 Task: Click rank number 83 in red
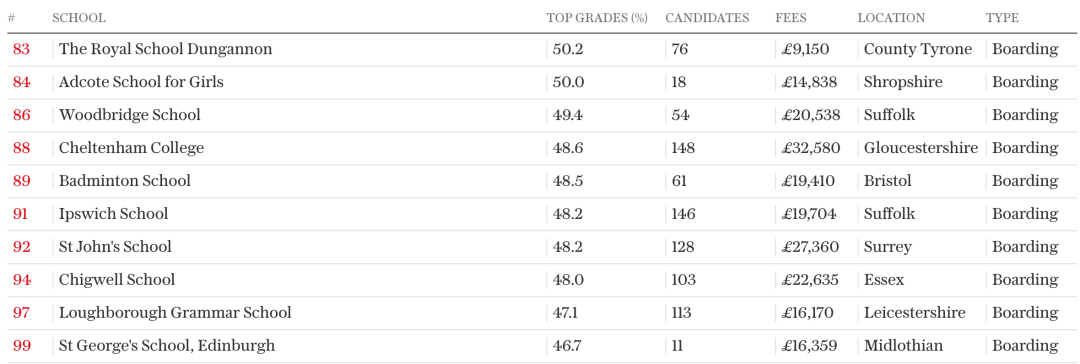(21, 50)
